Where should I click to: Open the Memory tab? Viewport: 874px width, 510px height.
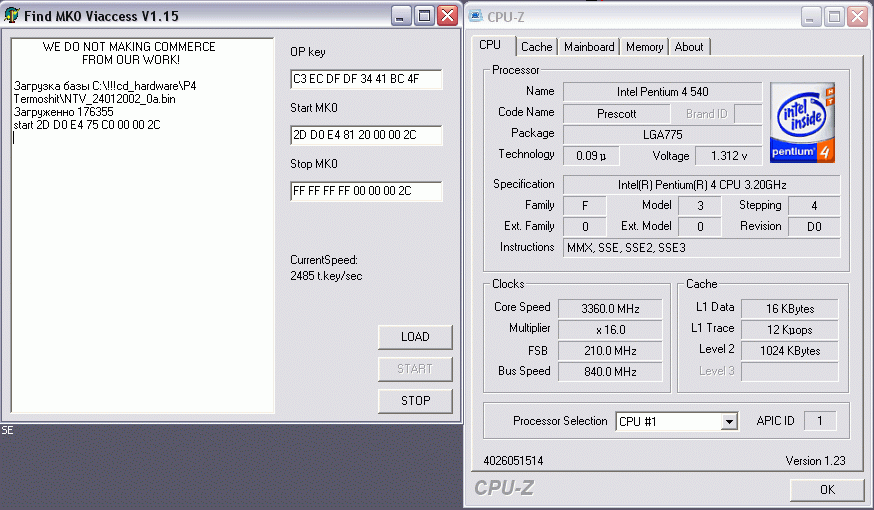644,47
